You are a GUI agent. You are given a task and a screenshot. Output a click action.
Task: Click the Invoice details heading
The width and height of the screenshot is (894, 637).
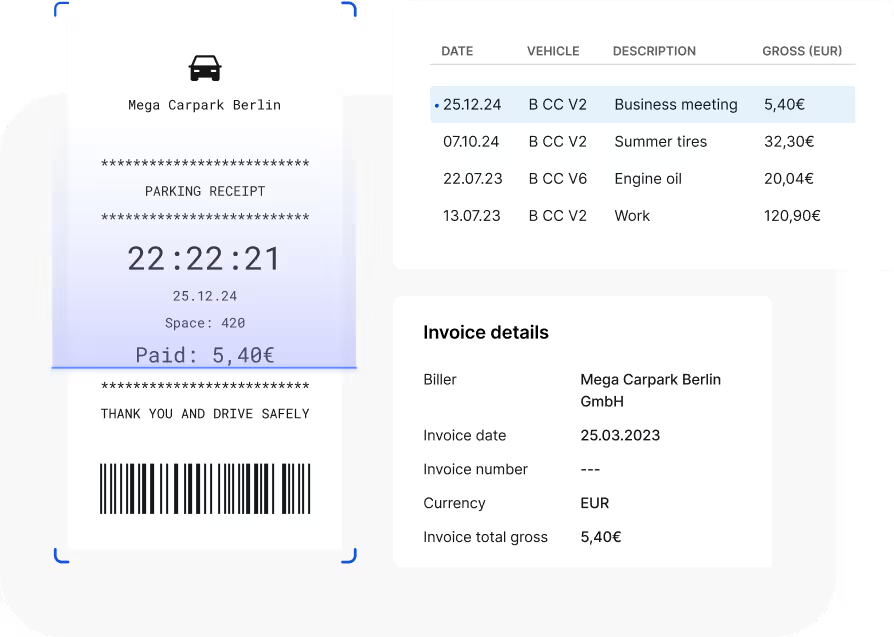pyautogui.click(x=486, y=332)
